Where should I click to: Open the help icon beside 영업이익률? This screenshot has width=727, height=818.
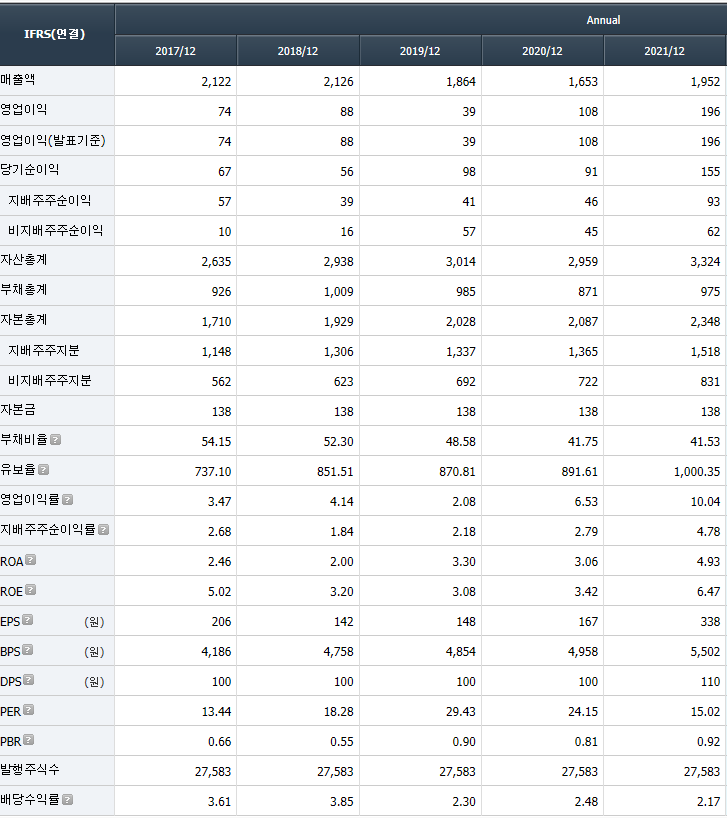(x=67, y=499)
